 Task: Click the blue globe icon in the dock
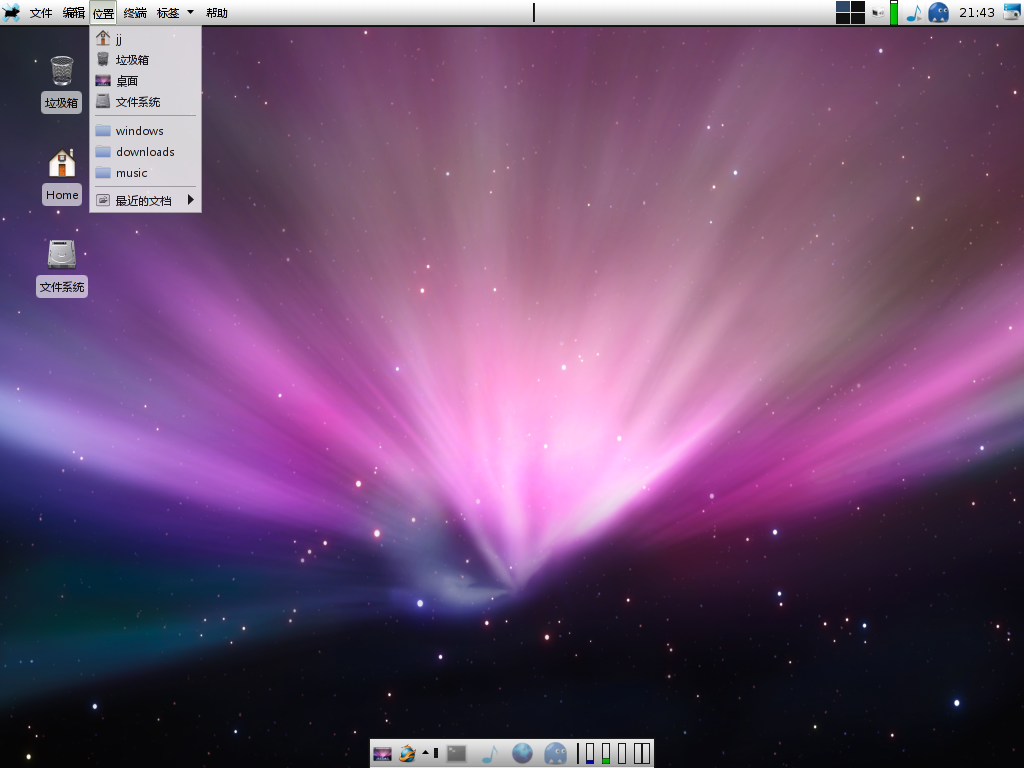click(x=522, y=754)
